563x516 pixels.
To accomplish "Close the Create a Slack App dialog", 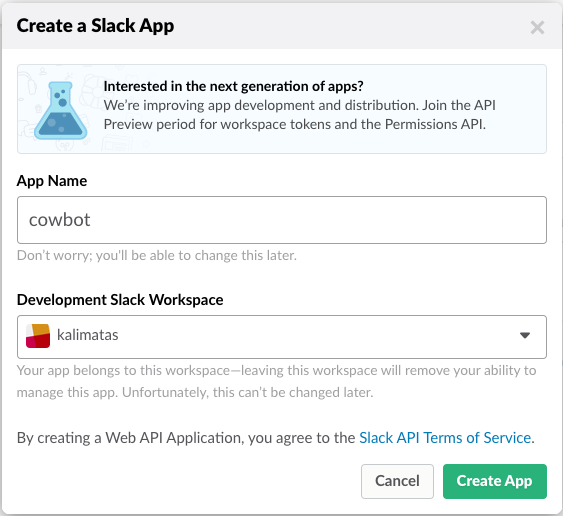I will (537, 27).
